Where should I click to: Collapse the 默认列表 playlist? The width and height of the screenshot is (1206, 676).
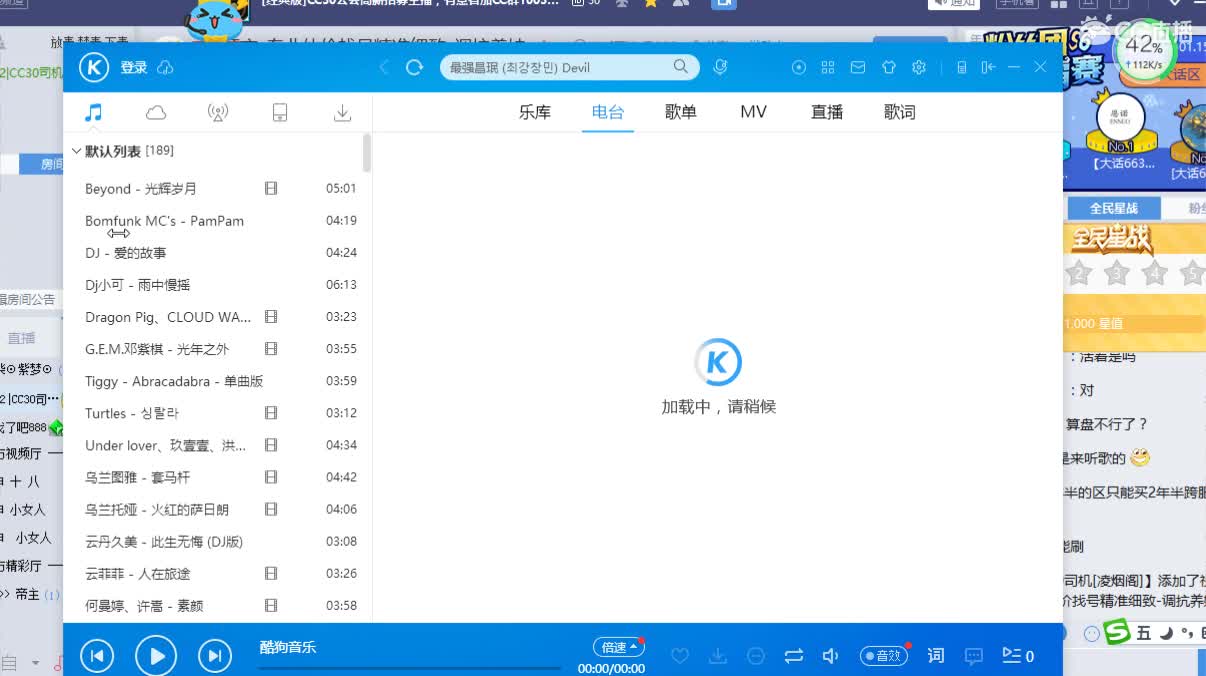pos(76,151)
